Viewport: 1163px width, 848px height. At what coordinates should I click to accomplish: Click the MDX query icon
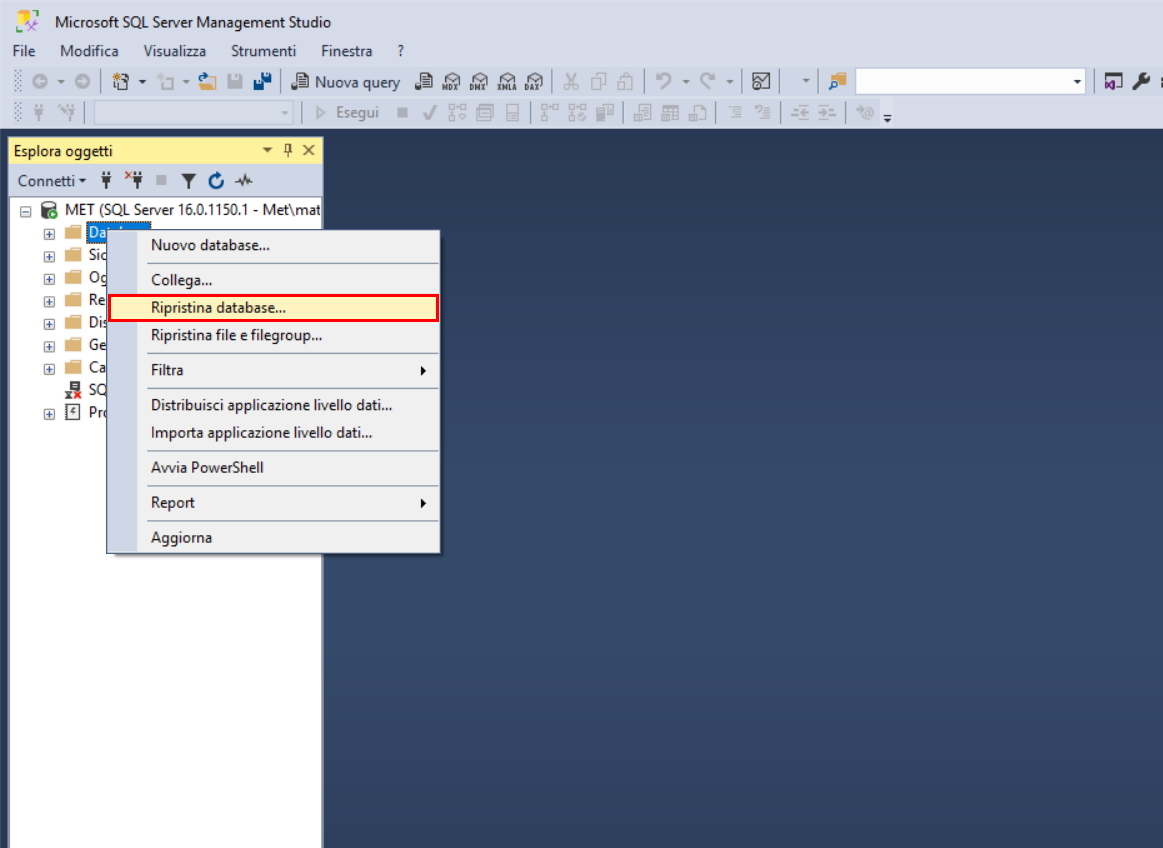[451, 82]
